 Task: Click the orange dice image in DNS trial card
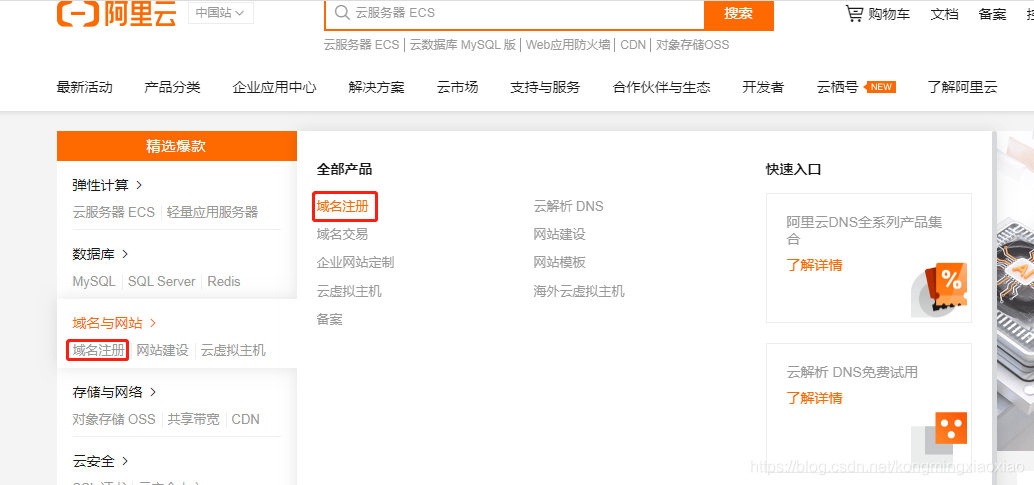coord(951,428)
